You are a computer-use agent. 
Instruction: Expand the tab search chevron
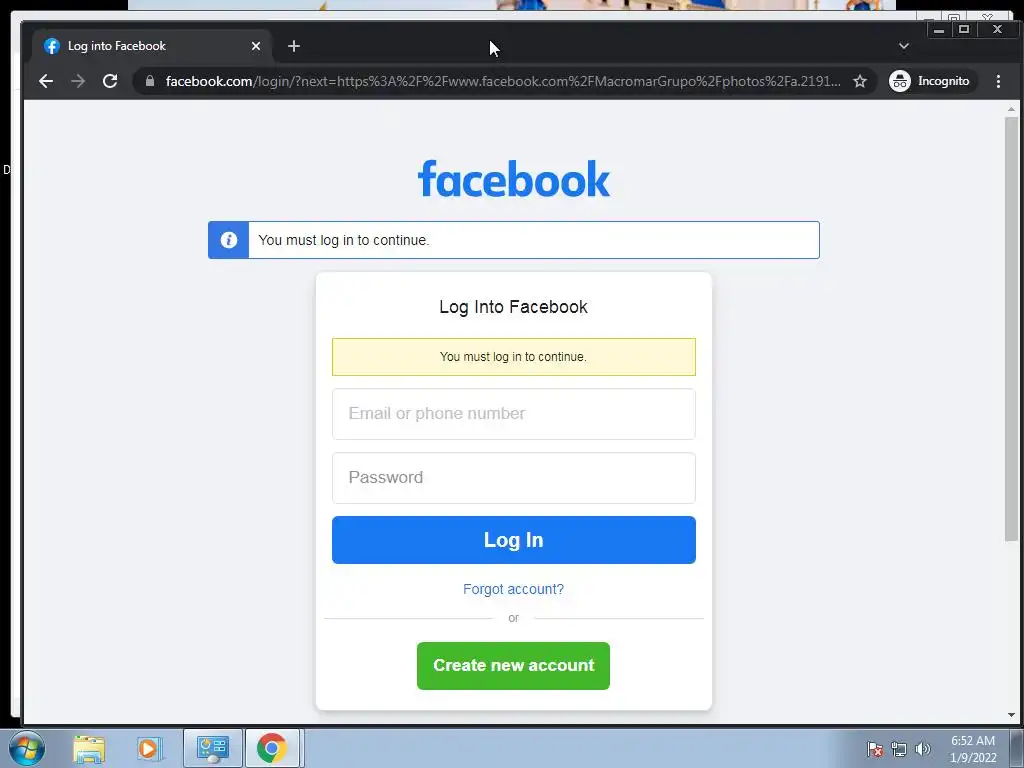pos(903,46)
